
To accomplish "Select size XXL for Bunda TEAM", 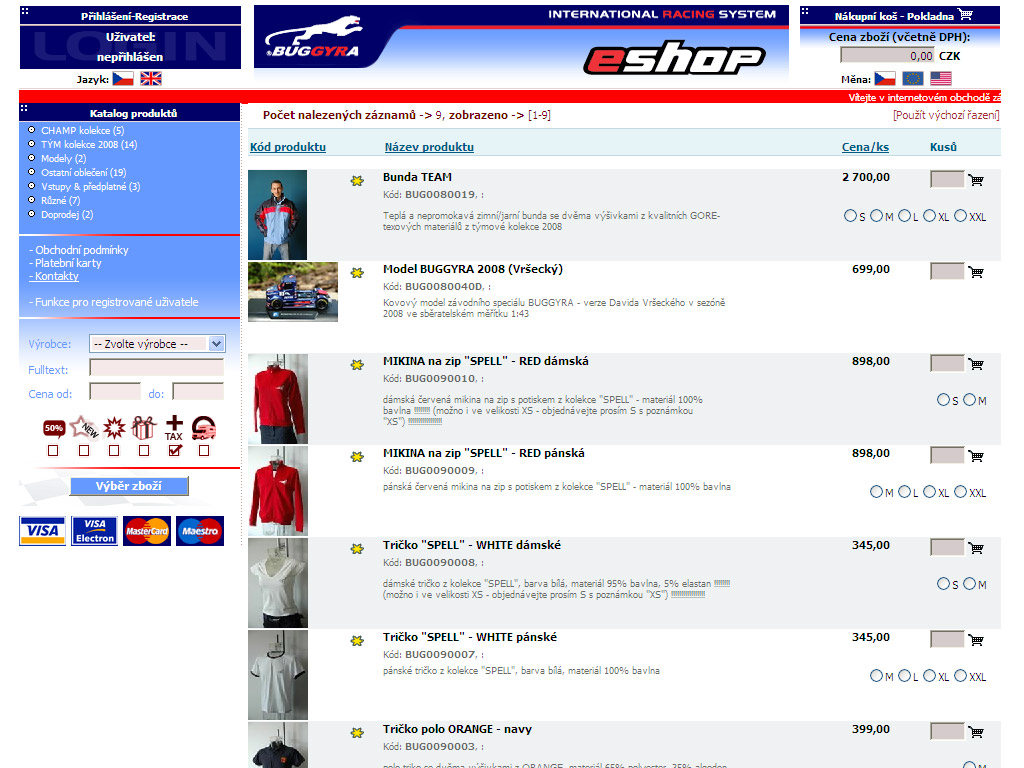I will 960,216.
